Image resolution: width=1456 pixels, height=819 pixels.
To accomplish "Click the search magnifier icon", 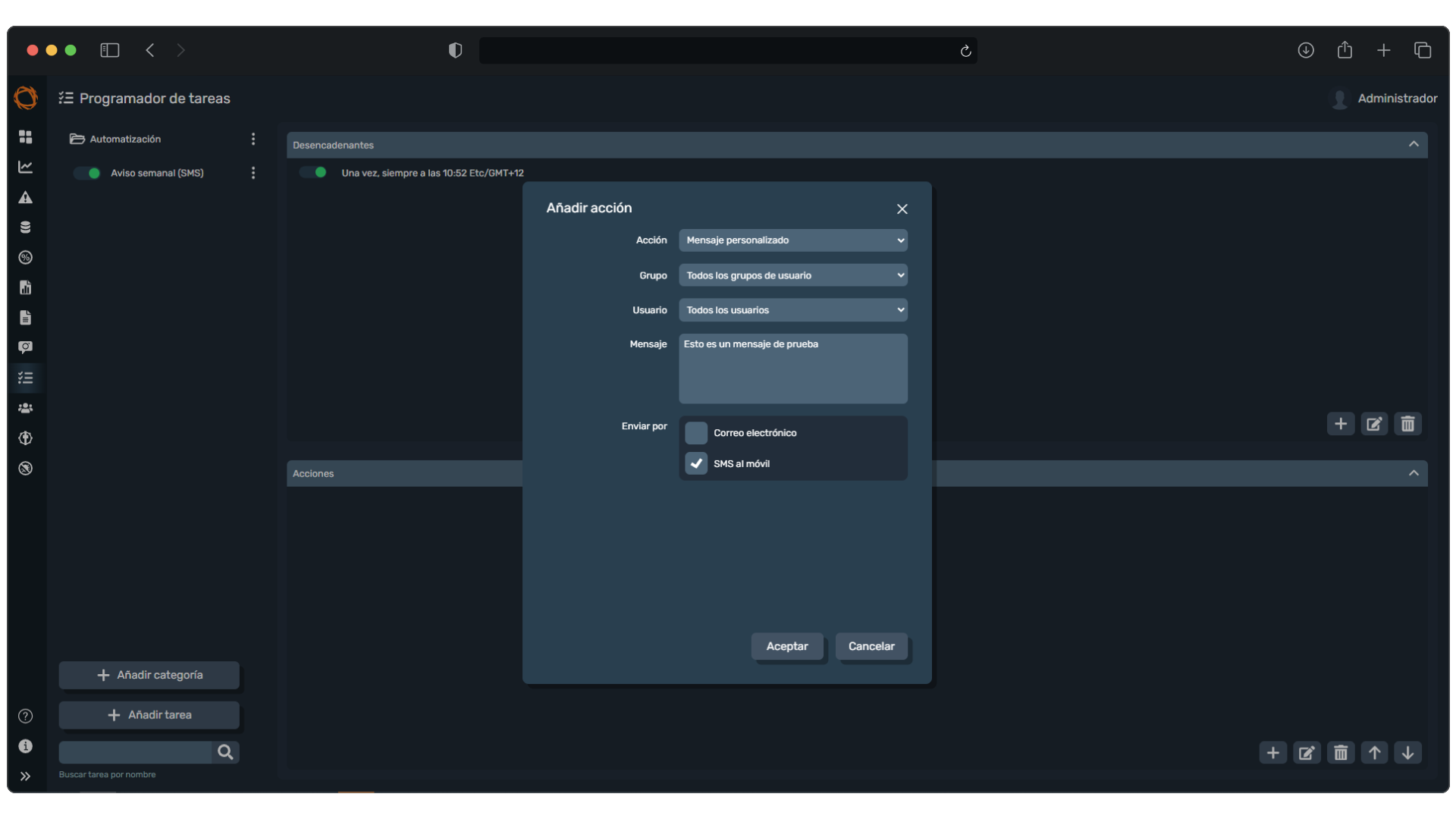I will coord(225,752).
